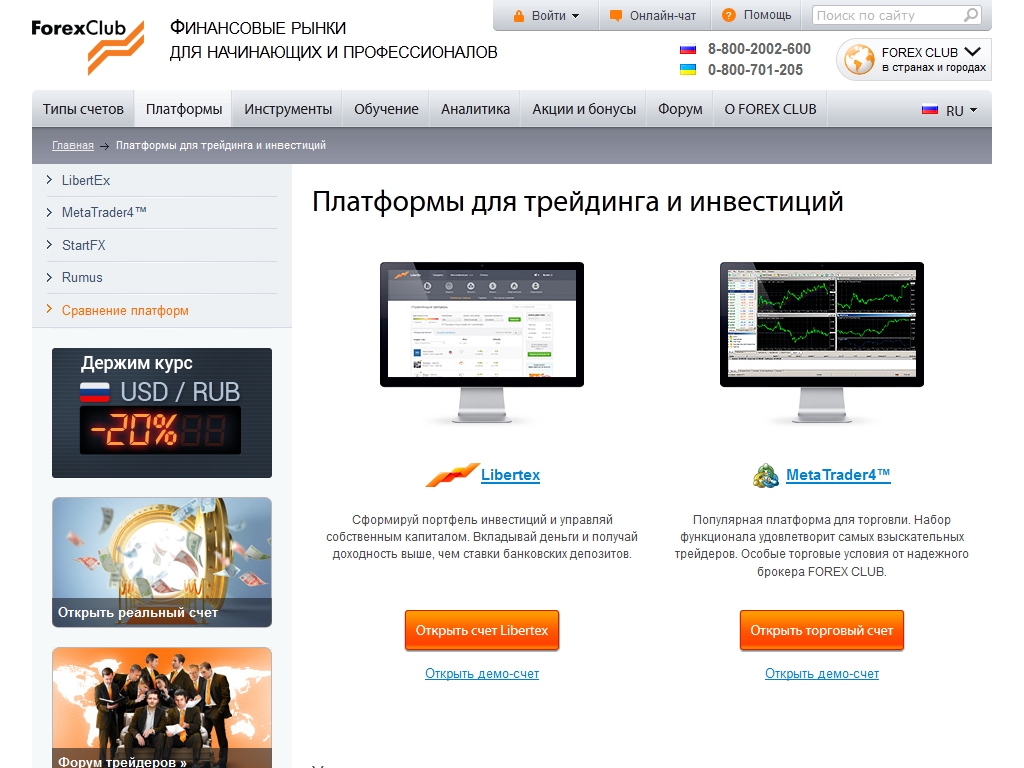Click the online chat bubble icon
Viewport: 1024px width, 768px height.
coord(616,16)
